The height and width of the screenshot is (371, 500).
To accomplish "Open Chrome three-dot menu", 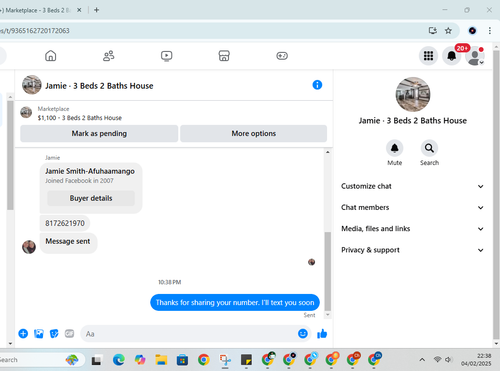I will (490, 31).
